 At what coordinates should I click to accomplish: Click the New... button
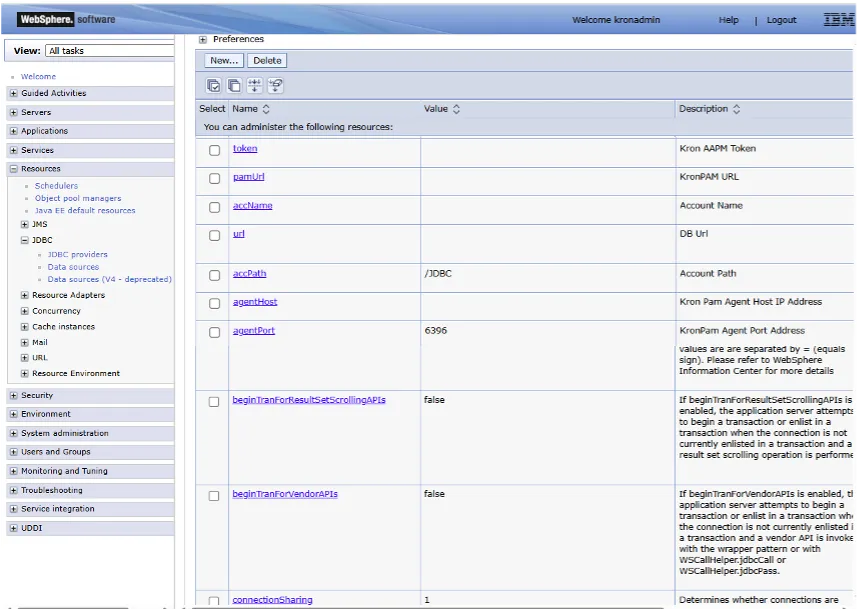(x=224, y=61)
